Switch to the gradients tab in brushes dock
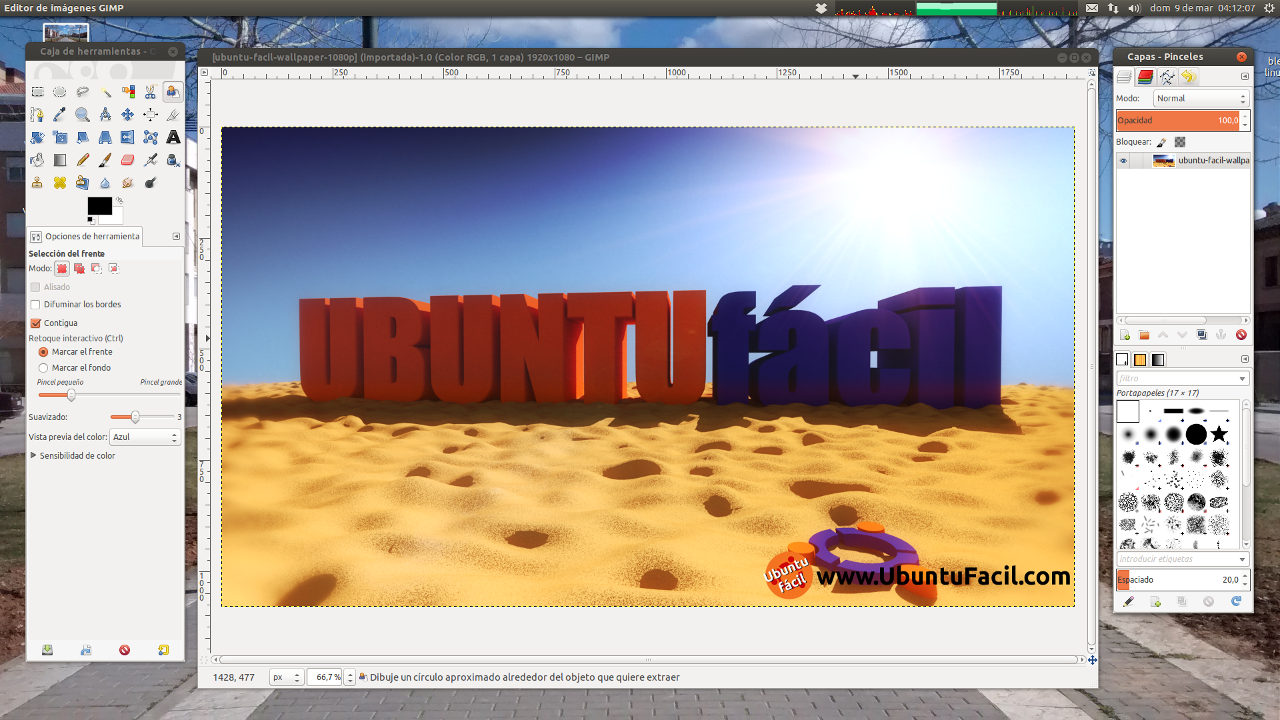The height and width of the screenshot is (720, 1280). coord(1158,360)
